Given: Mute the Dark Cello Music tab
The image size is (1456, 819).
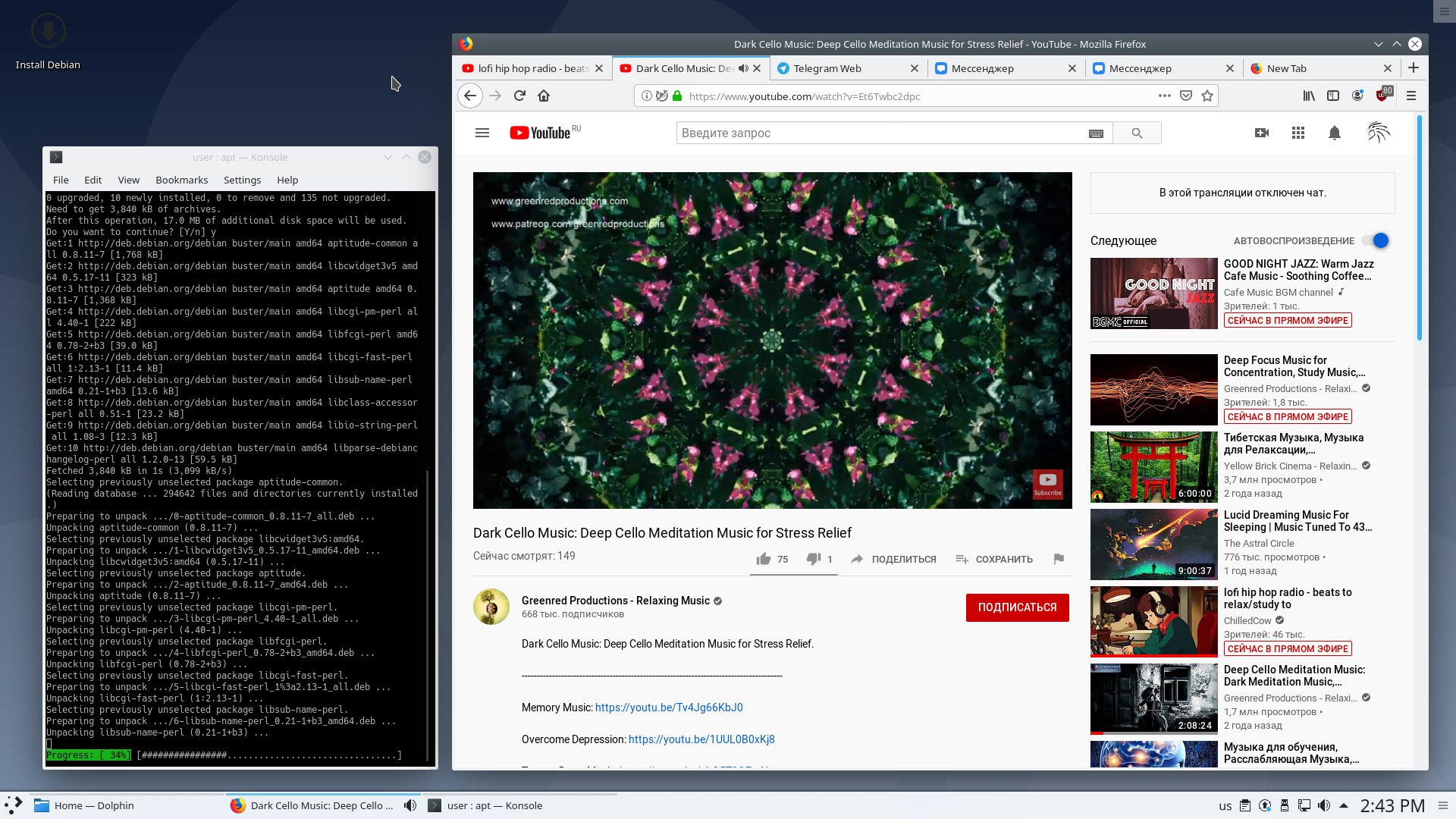Looking at the screenshot, I should coord(743,68).
